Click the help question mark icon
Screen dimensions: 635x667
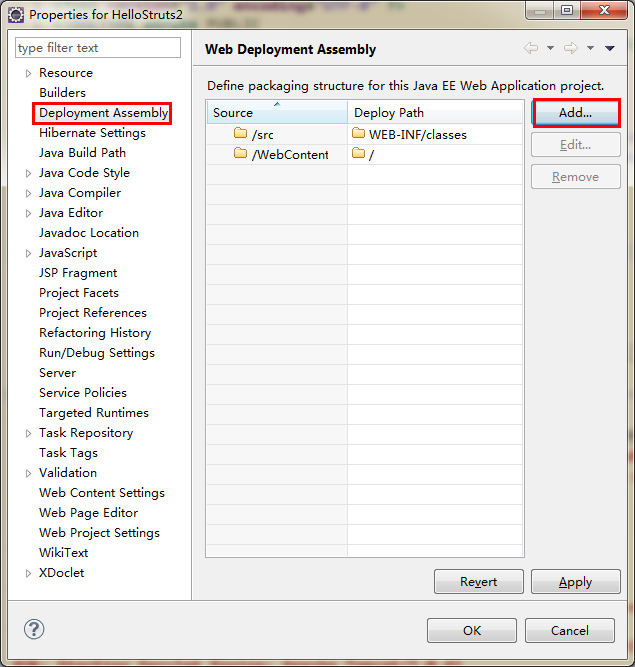tap(34, 629)
